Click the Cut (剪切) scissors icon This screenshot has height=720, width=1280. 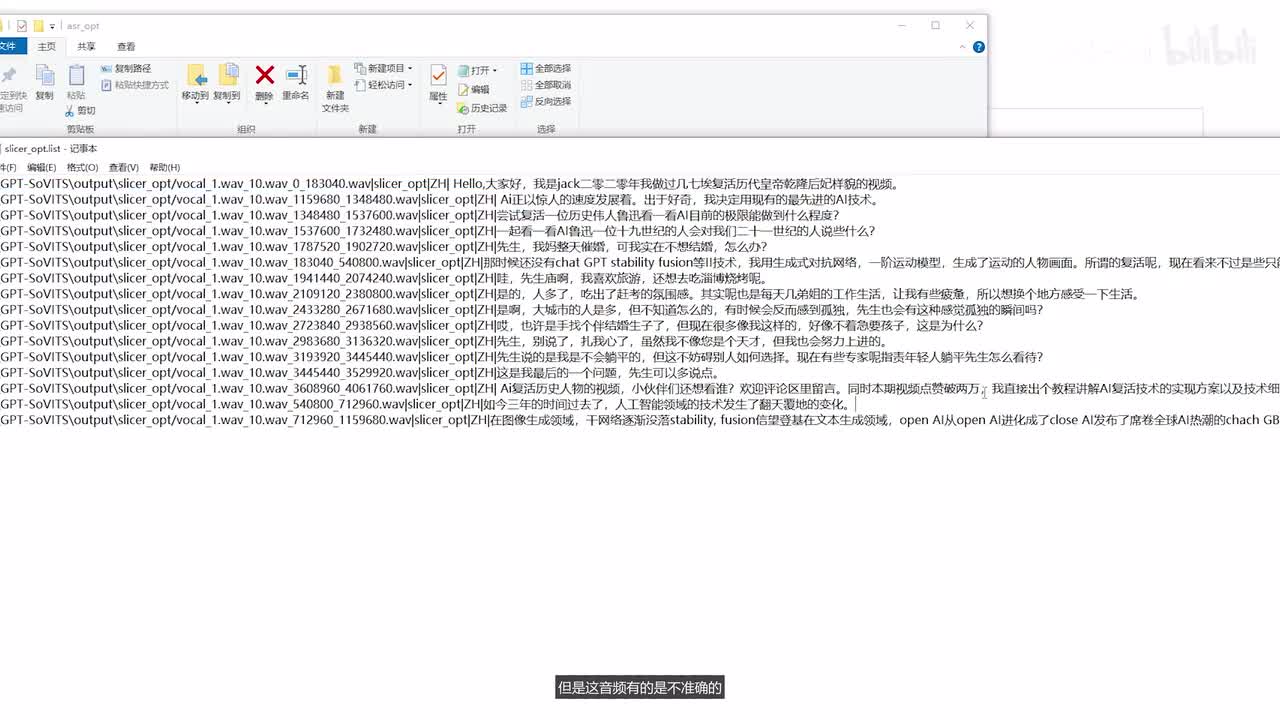(80, 111)
